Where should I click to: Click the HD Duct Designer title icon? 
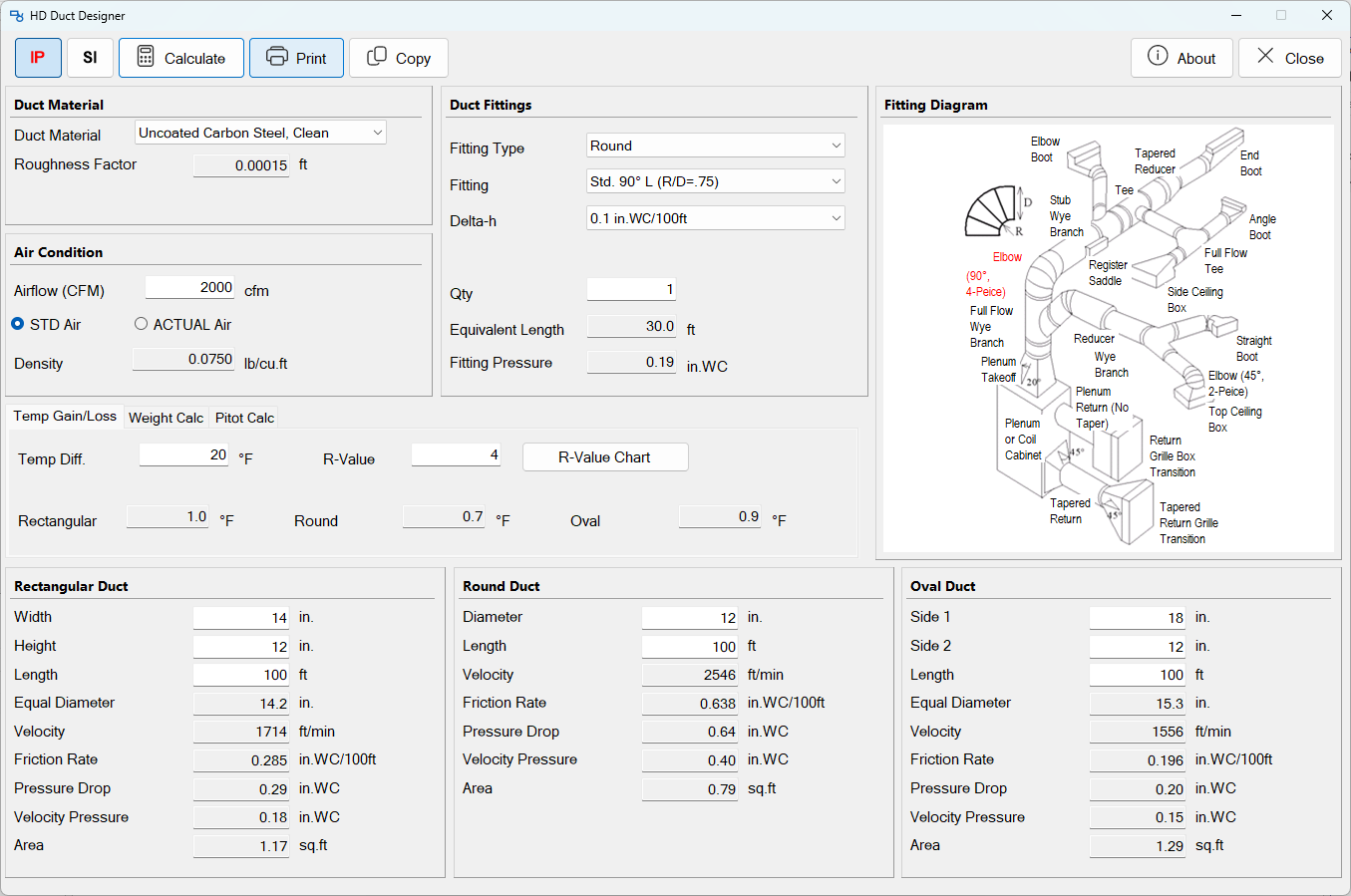coord(16,16)
